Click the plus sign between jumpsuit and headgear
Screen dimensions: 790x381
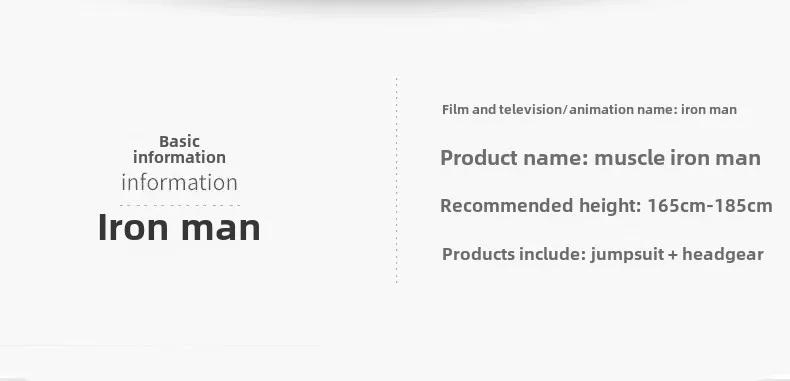click(x=673, y=255)
